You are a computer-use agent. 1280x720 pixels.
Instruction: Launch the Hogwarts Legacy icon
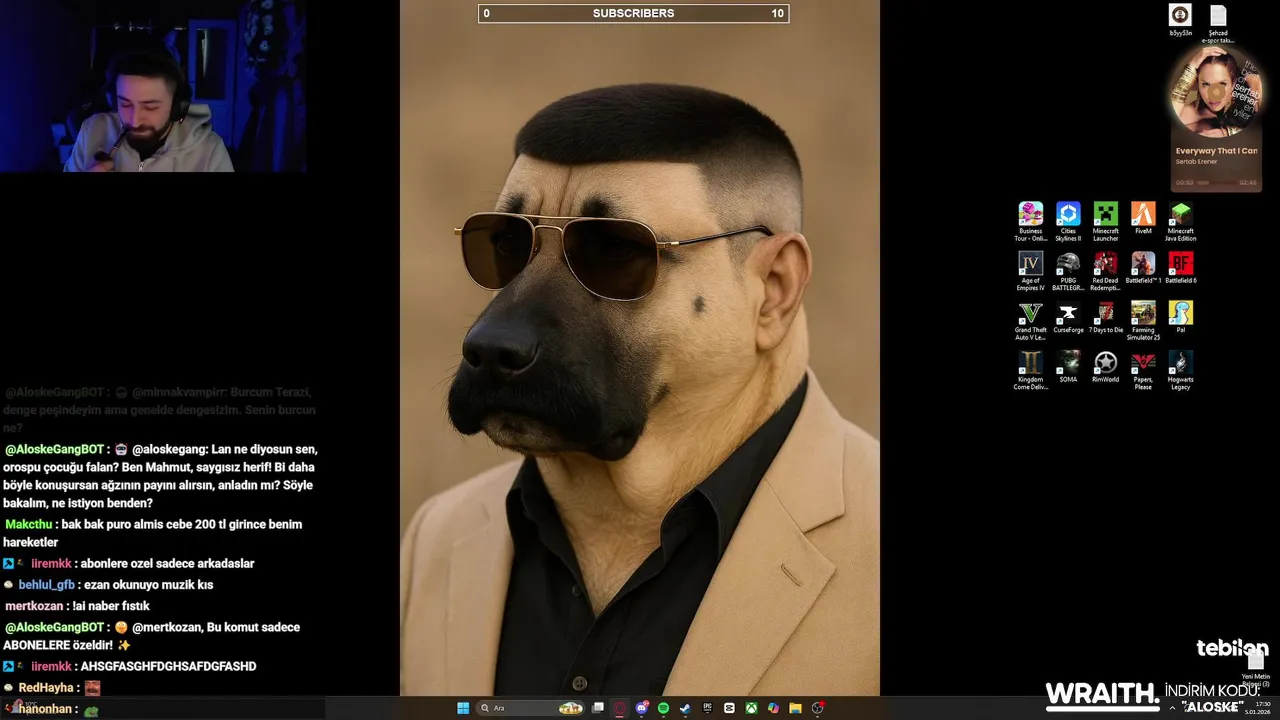pos(1181,370)
